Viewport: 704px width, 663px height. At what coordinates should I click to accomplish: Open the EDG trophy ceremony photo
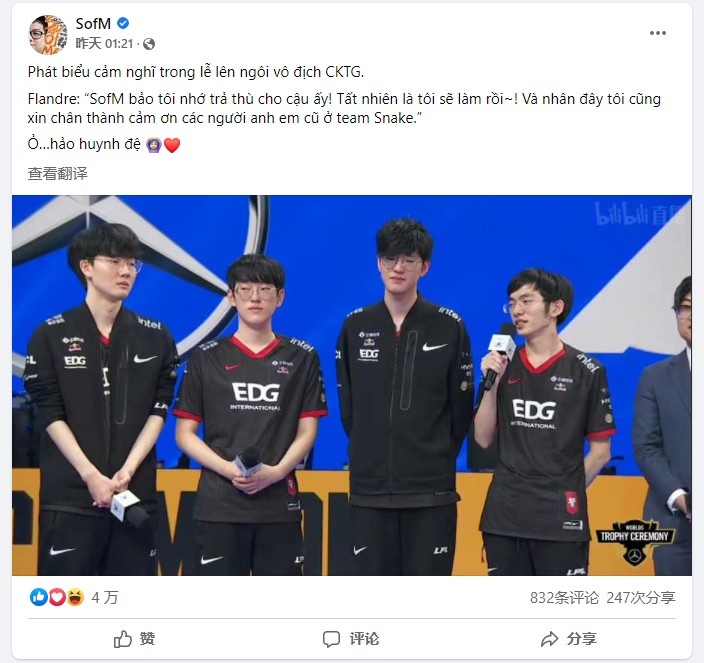(x=352, y=385)
